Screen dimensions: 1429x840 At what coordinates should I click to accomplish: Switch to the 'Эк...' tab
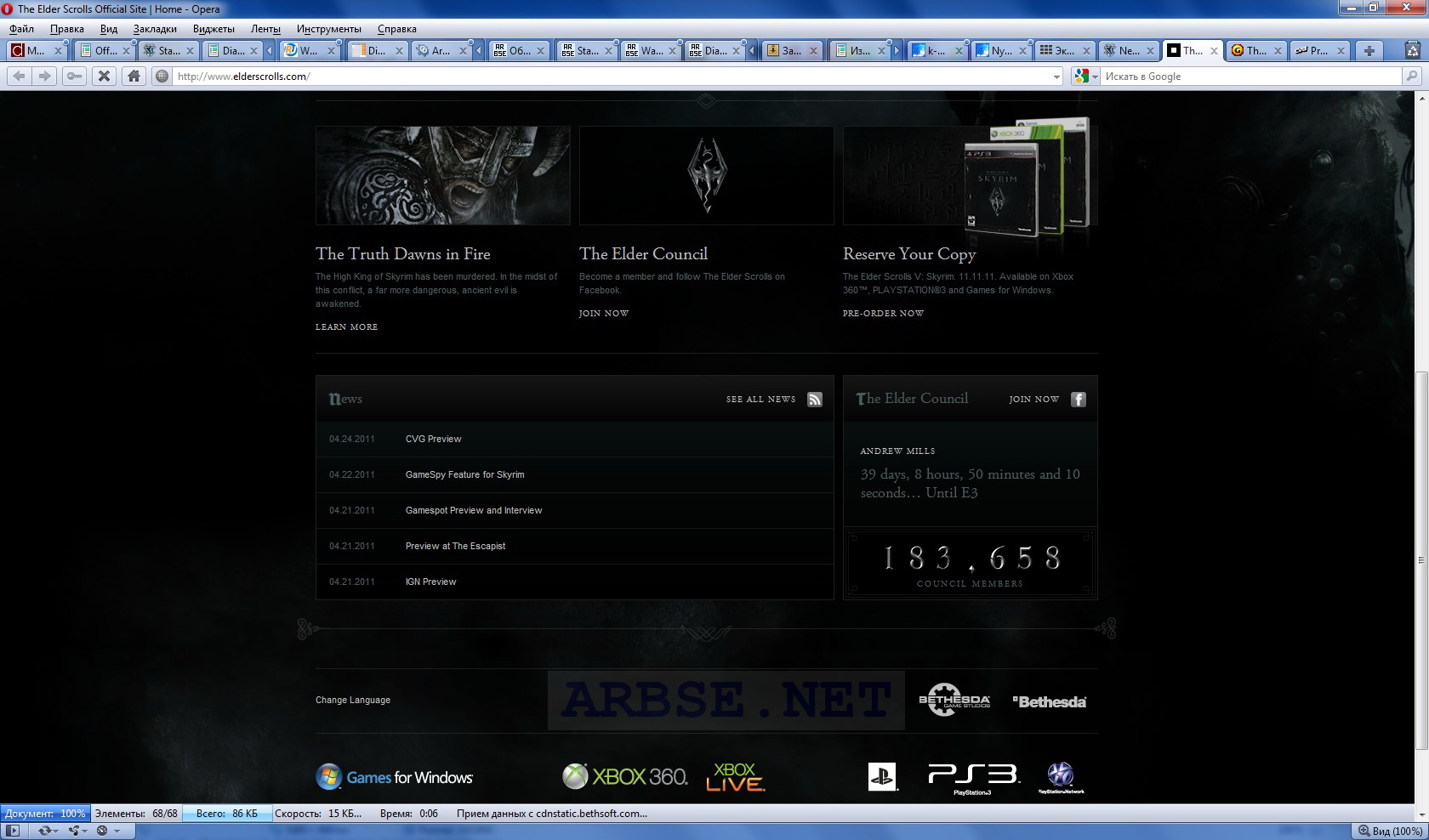click(x=1064, y=50)
